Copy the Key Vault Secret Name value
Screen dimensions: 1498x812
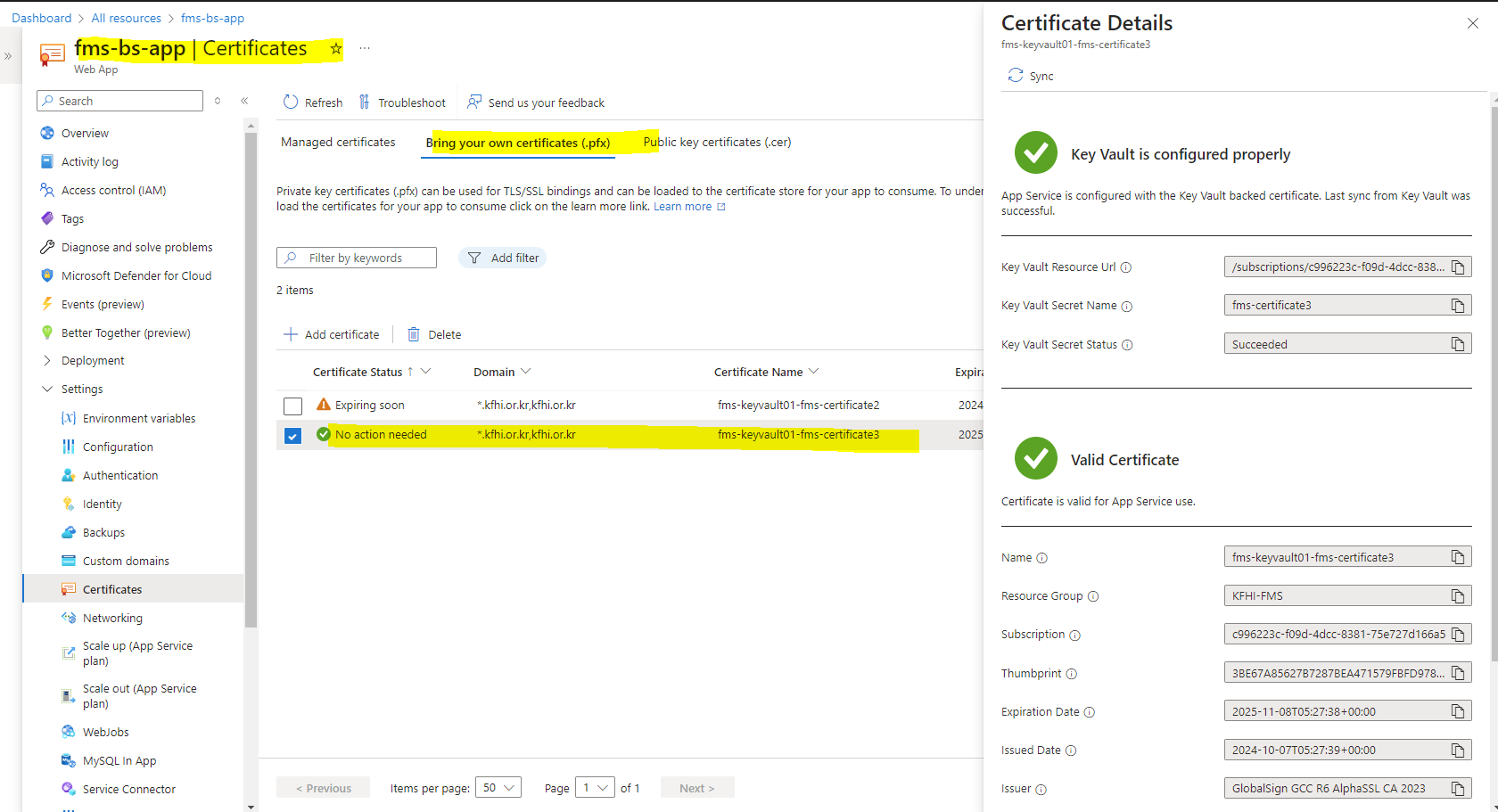pyautogui.click(x=1458, y=306)
